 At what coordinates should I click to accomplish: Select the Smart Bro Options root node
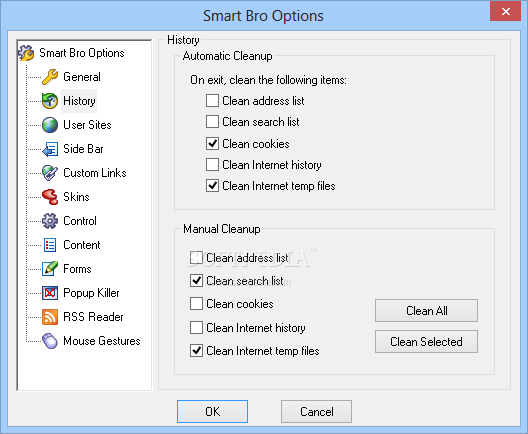[x=81, y=53]
